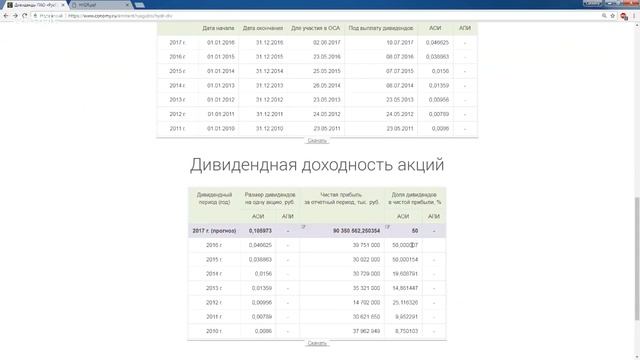Viewport: 640px width, 360px height.
Task: Select date 26.05.2014 in upper table
Action: (327, 86)
